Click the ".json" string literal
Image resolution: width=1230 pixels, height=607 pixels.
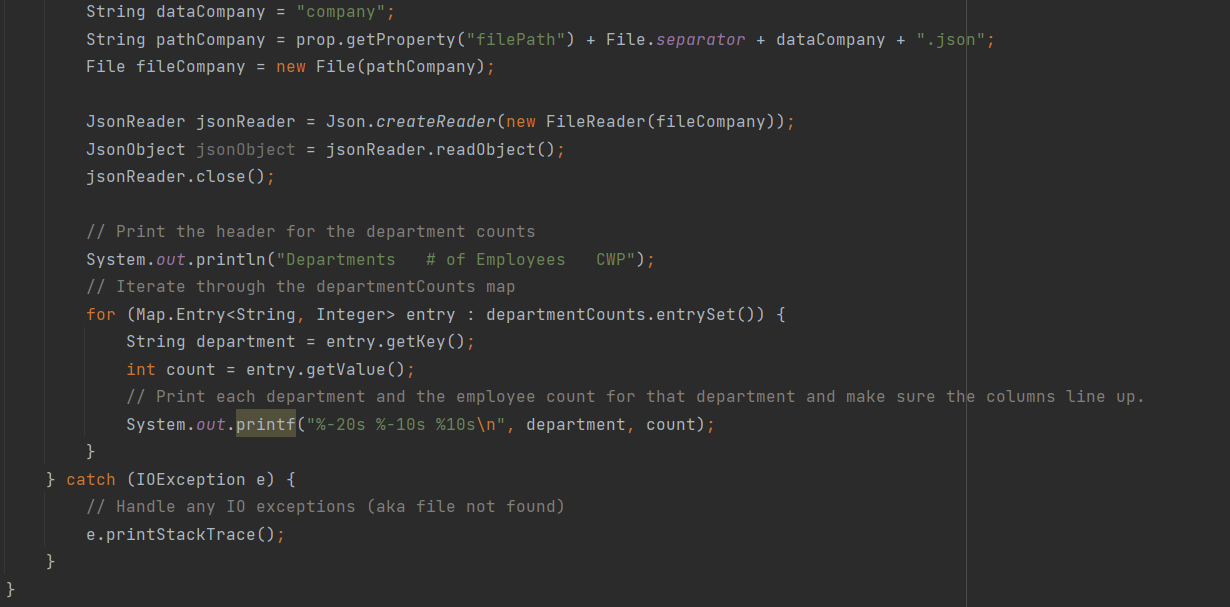pos(951,40)
